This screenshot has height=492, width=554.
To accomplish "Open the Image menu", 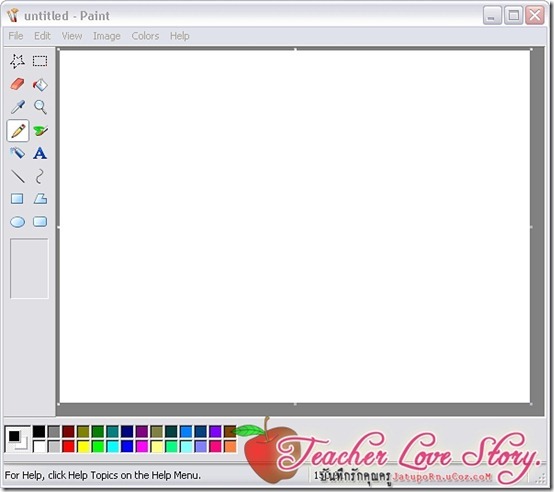I will (107, 36).
